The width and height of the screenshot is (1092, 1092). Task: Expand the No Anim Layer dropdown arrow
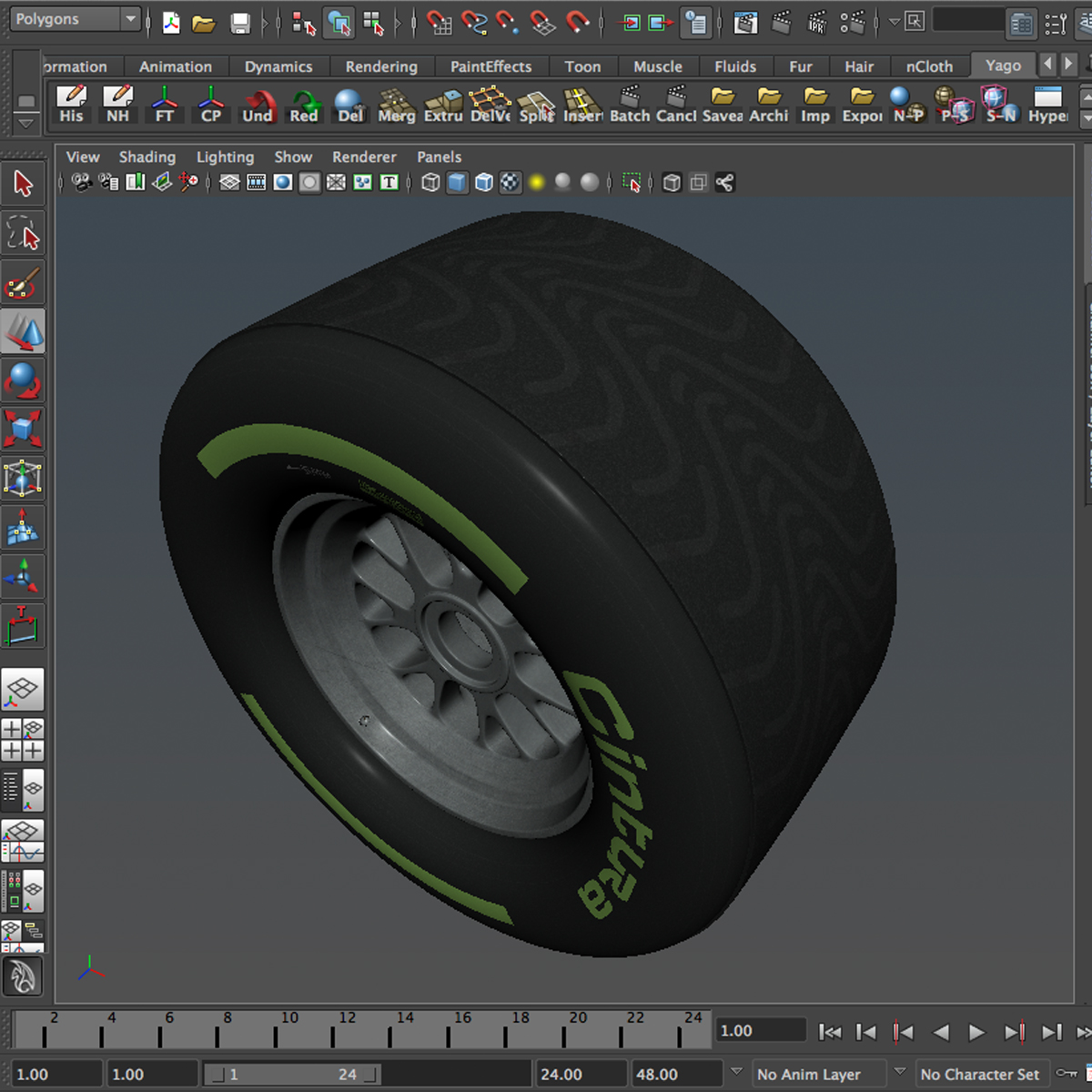click(x=737, y=1073)
